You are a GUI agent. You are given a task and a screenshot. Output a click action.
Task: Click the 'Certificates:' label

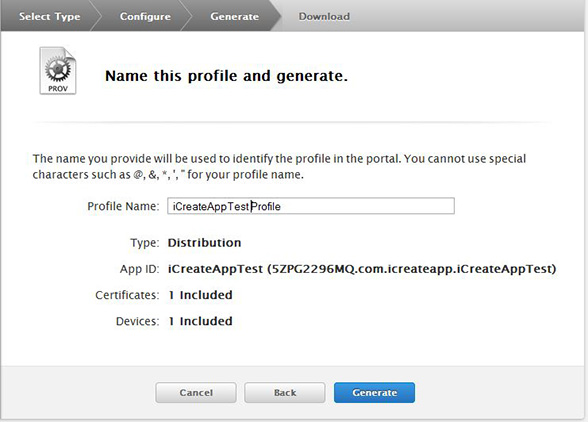pos(128,295)
